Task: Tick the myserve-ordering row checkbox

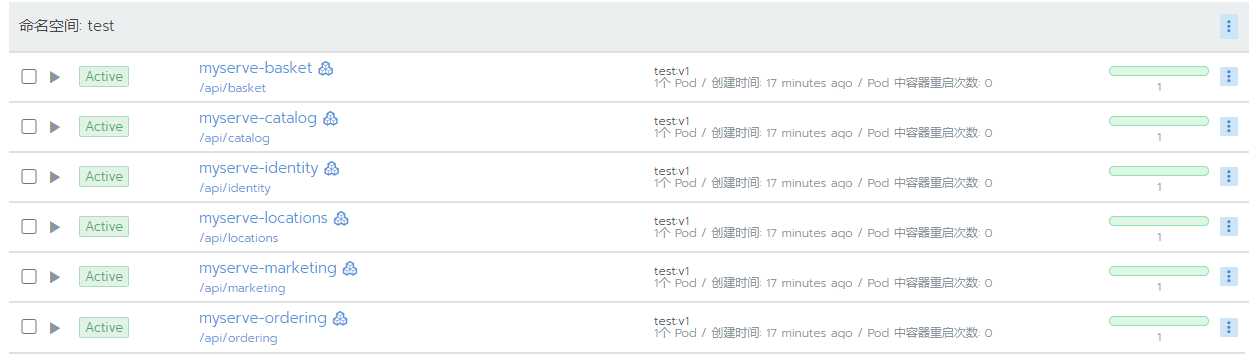Action: click(29, 327)
